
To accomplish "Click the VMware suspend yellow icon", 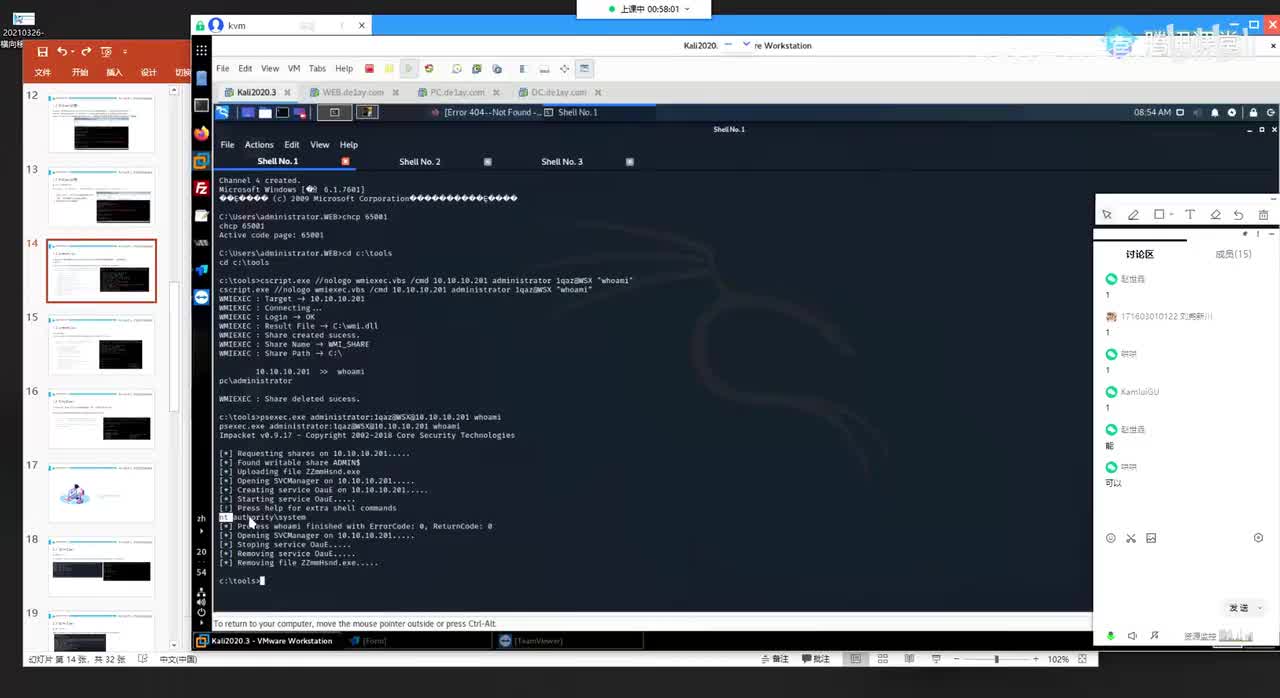I will pyautogui.click(x=389, y=69).
